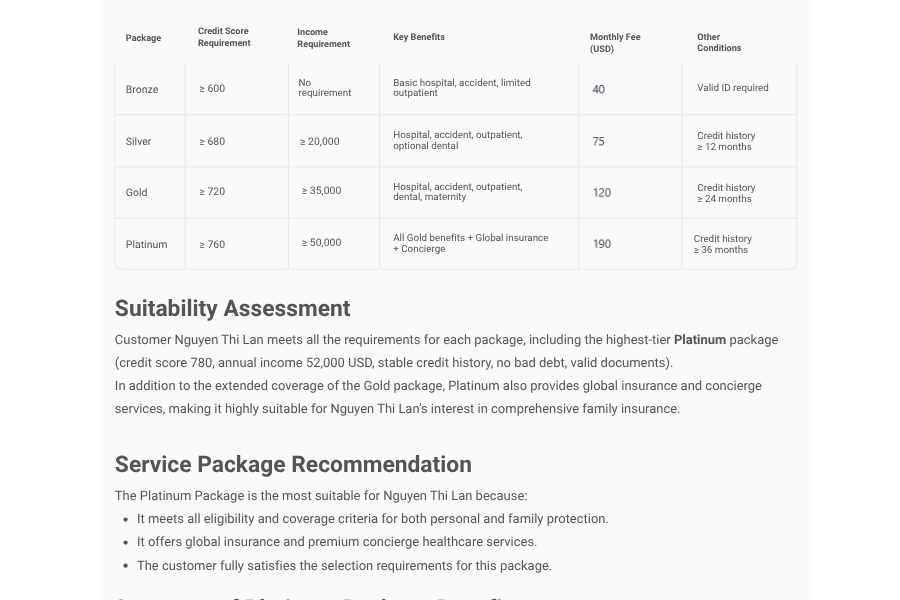Select the Platinum monthly fee value 190
The width and height of the screenshot is (900, 600).
click(x=602, y=244)
